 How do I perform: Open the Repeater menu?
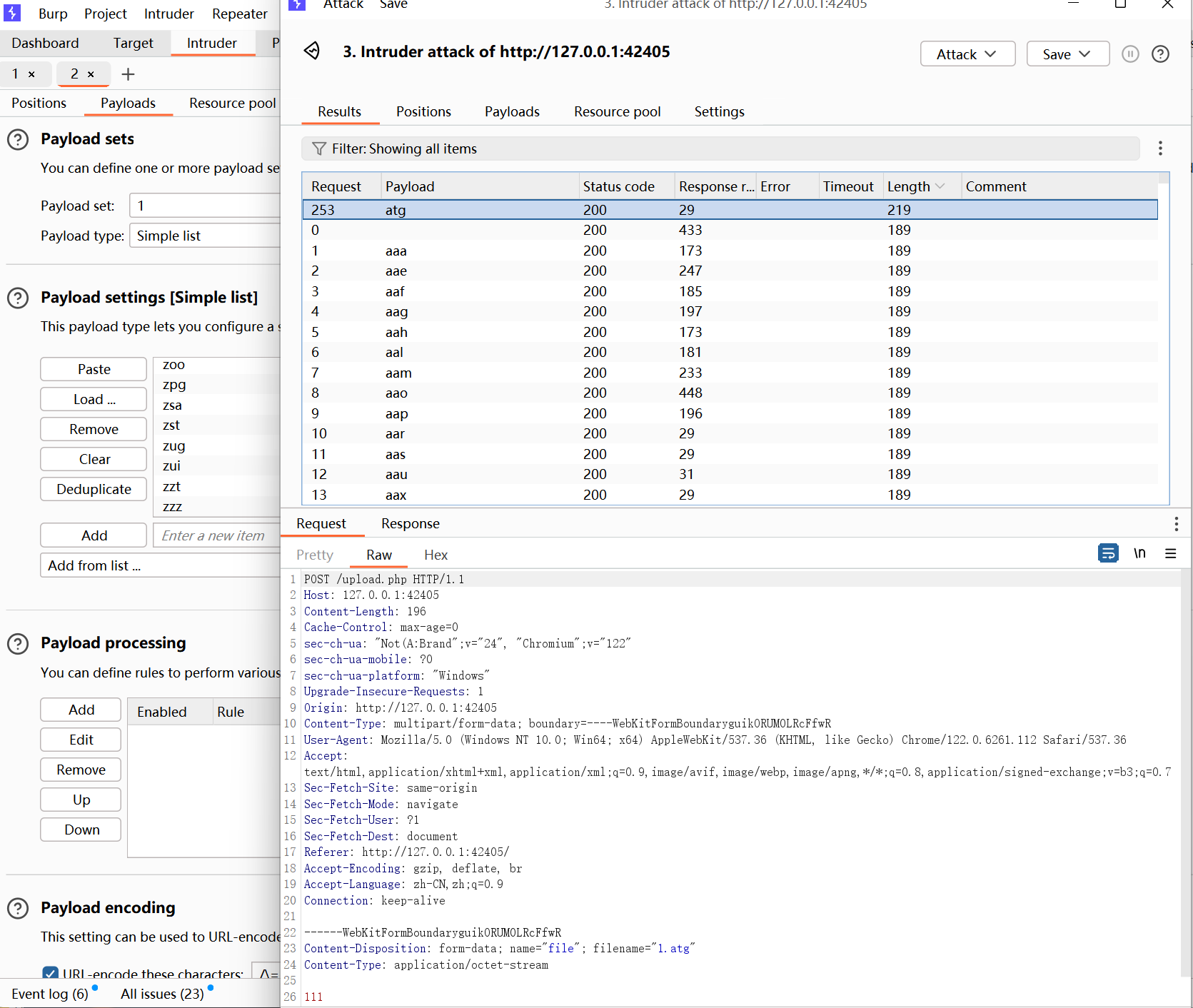point(240,14)
